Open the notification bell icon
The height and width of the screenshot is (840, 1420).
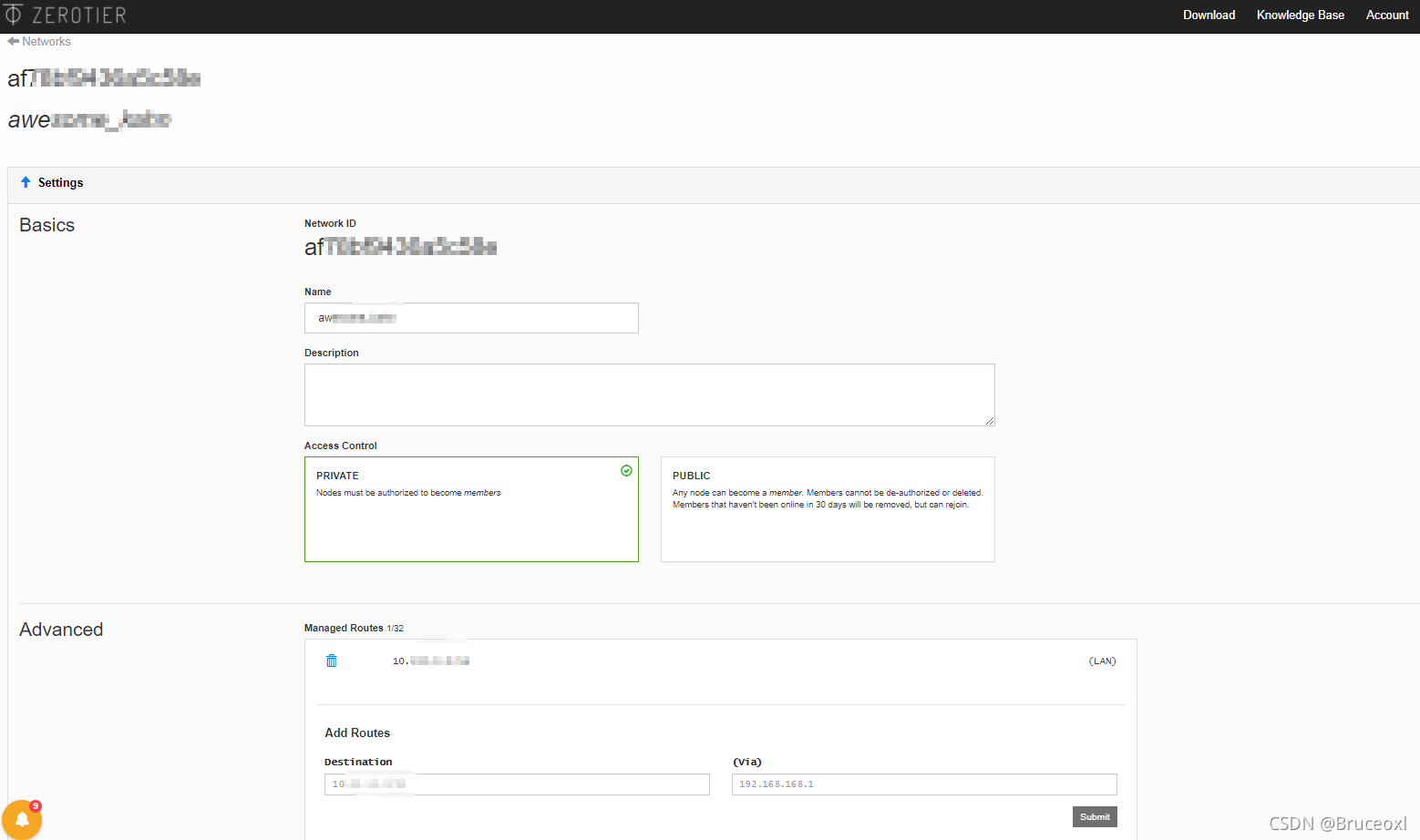click(22, 819)
